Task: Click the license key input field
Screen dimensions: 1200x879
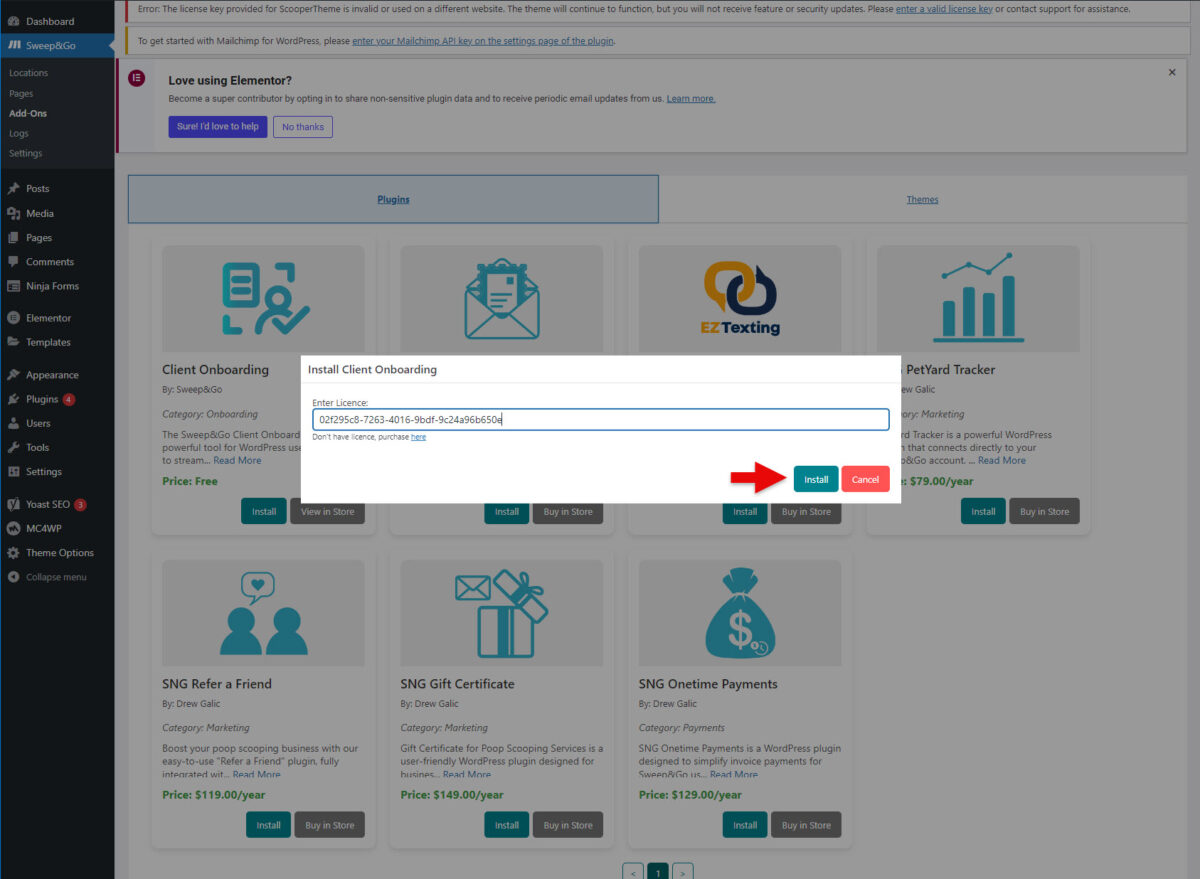Action: [600, 419]
